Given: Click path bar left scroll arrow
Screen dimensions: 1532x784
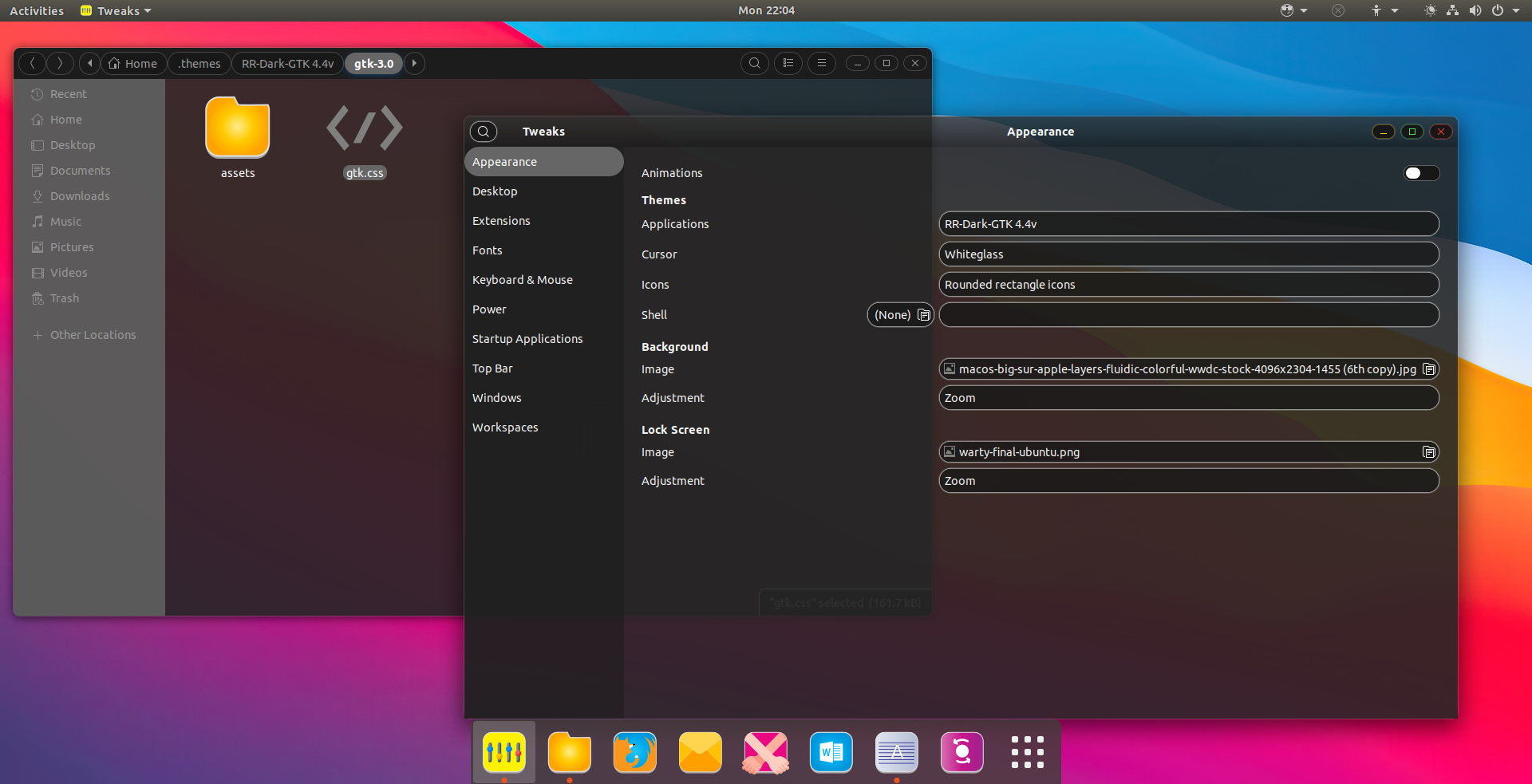Looking at the screenshot, I should click(x=90, y=63).
